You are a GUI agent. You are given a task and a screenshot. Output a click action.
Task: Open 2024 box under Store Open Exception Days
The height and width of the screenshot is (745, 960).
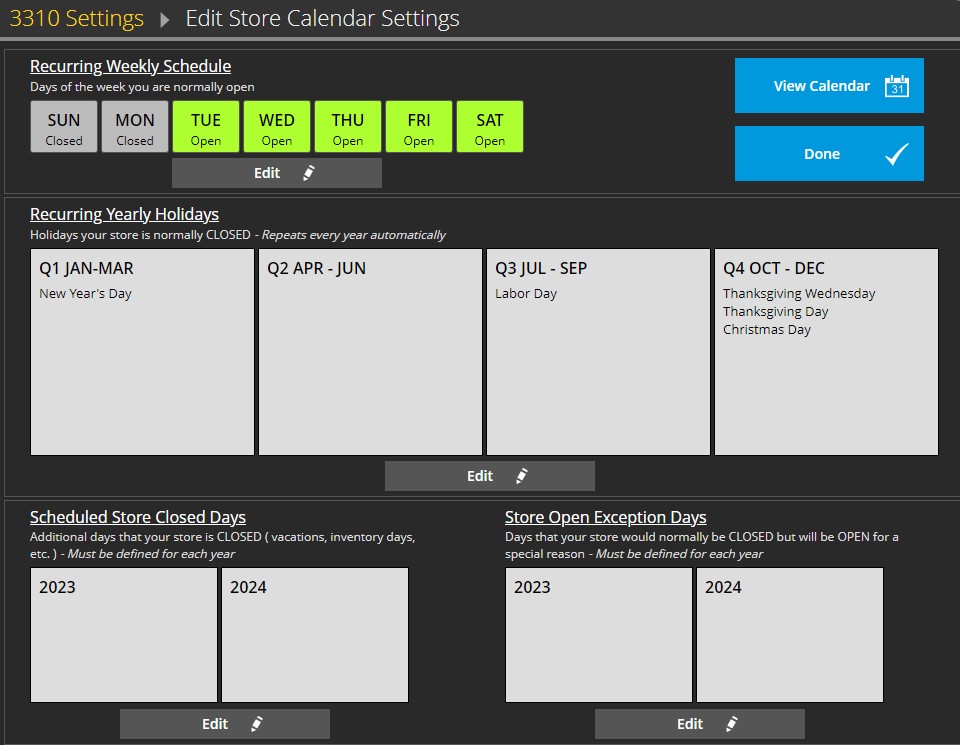(x=789, y=635)
